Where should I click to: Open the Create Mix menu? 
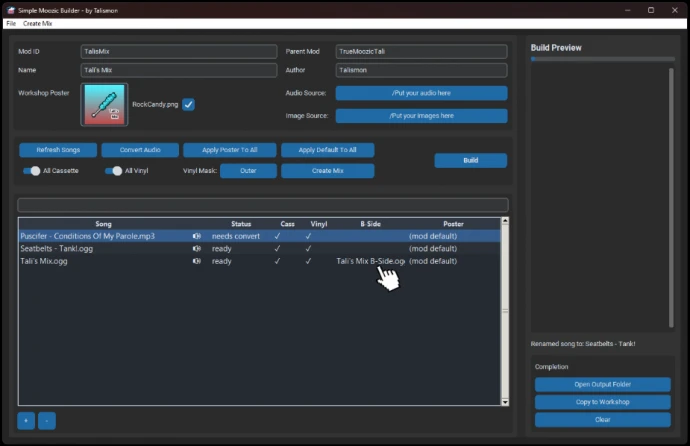(38, 22)
